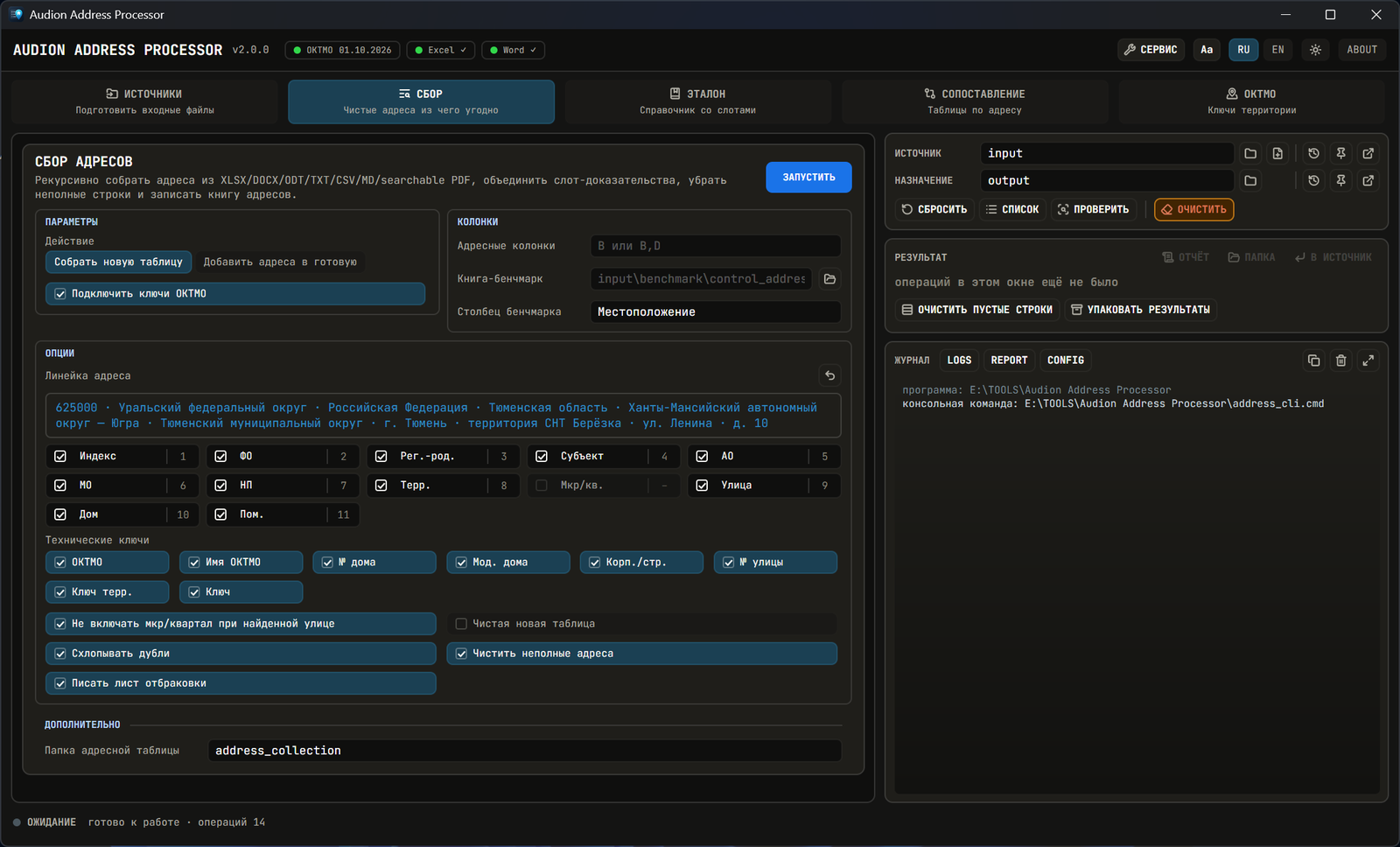The height and width of the screenshot is (847, 1400).
Task: Open ИСТОЧНИК input folder externally
Action: click(1368, 153)
